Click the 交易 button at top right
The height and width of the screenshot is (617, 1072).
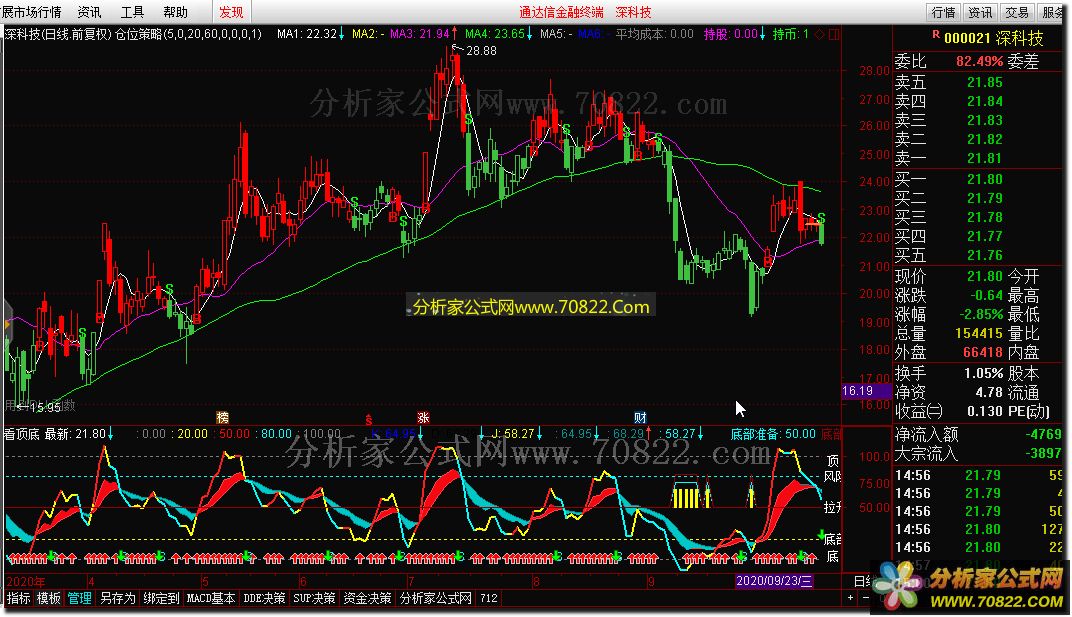click(x=1017, y=12)
